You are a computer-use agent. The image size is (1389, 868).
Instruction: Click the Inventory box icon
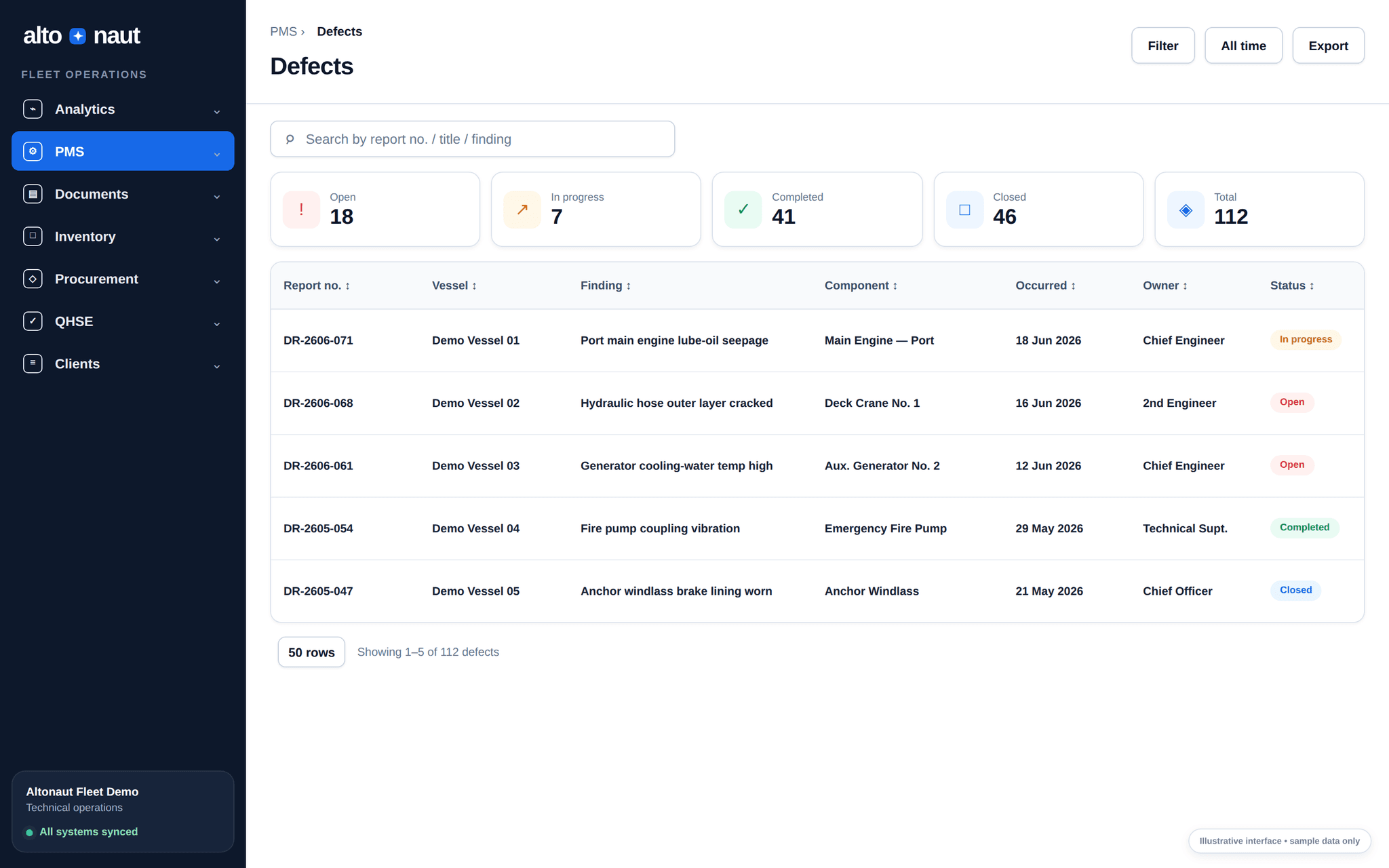pyautogui.click(x=33, y=236)
